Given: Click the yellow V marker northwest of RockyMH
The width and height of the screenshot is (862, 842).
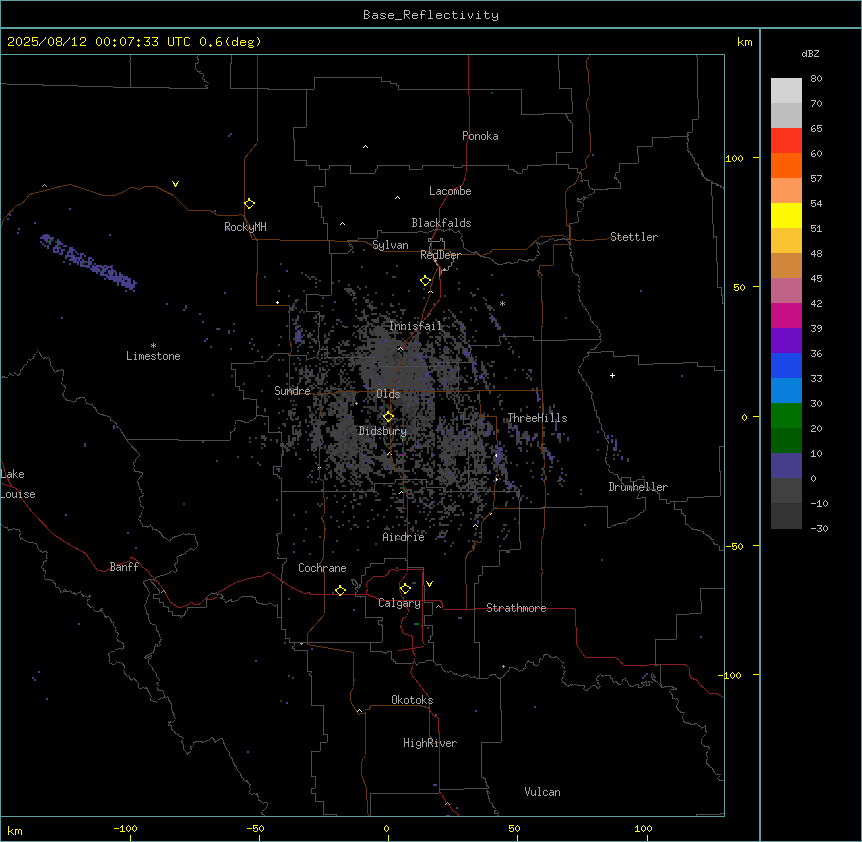Looking at the screenshot, I should pos(175,184).
